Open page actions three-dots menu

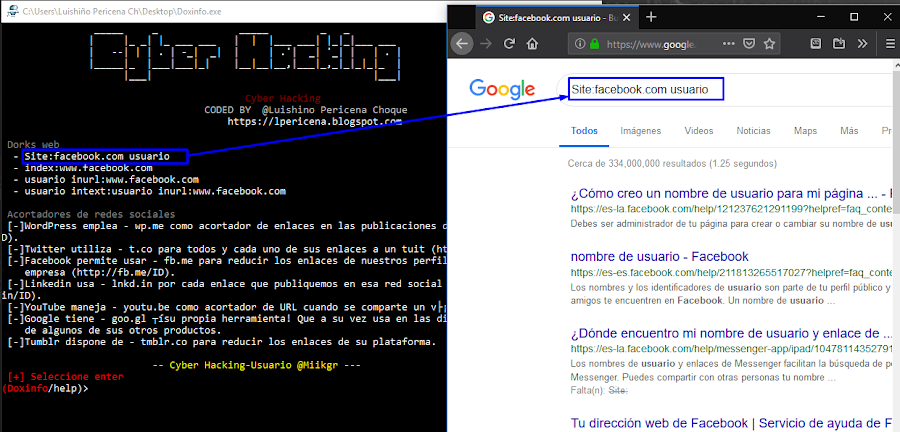728,44
